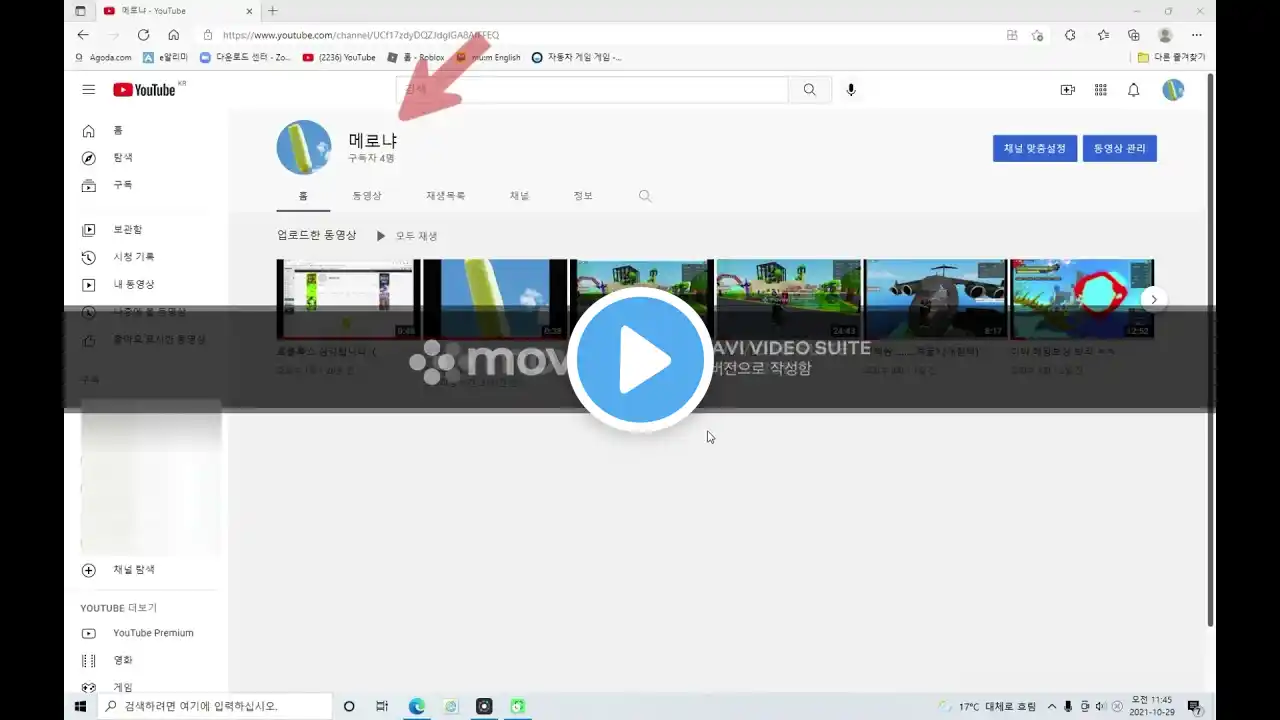Search within channel using tab-row magnifier
Screen dimensions: 1280x720
645,196
